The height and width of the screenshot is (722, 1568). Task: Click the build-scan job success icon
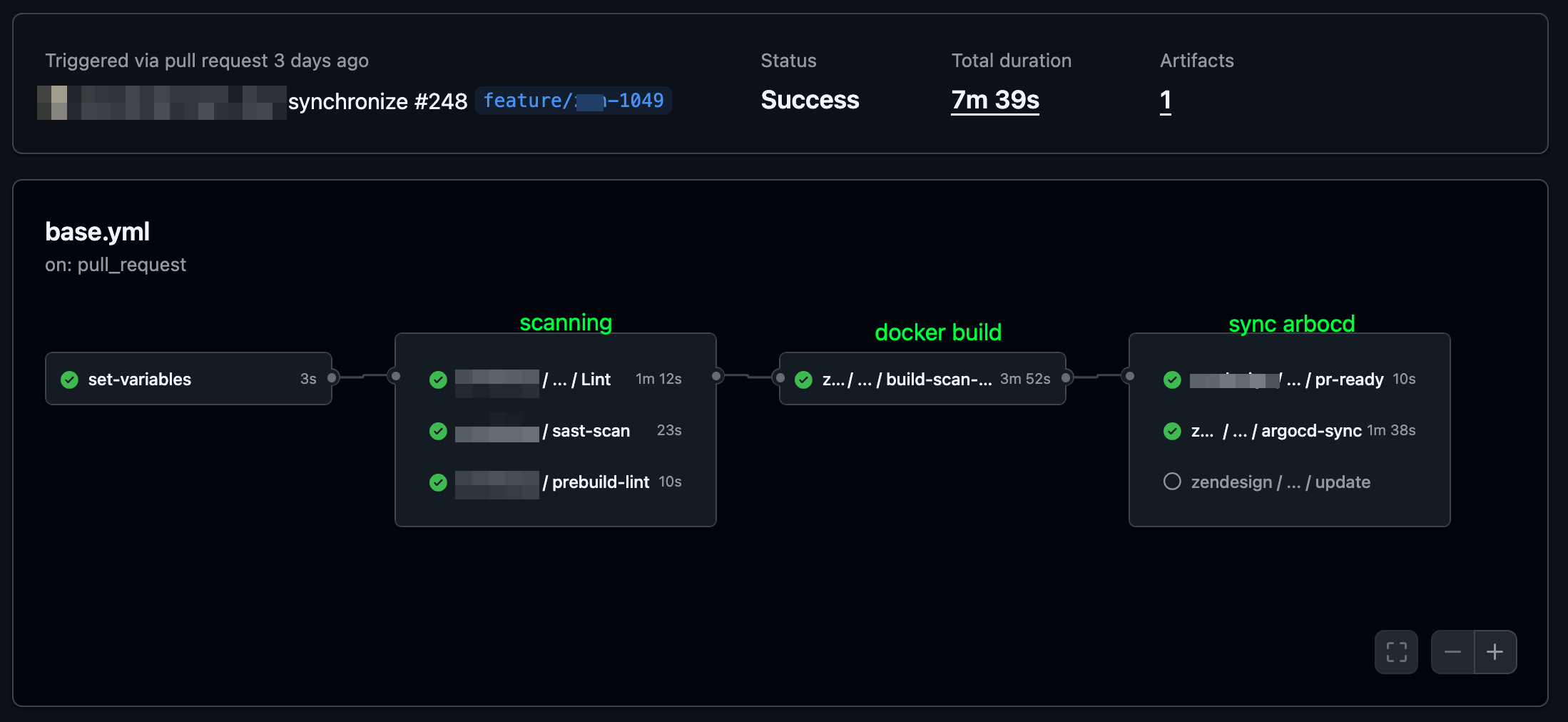click(805, 380)
